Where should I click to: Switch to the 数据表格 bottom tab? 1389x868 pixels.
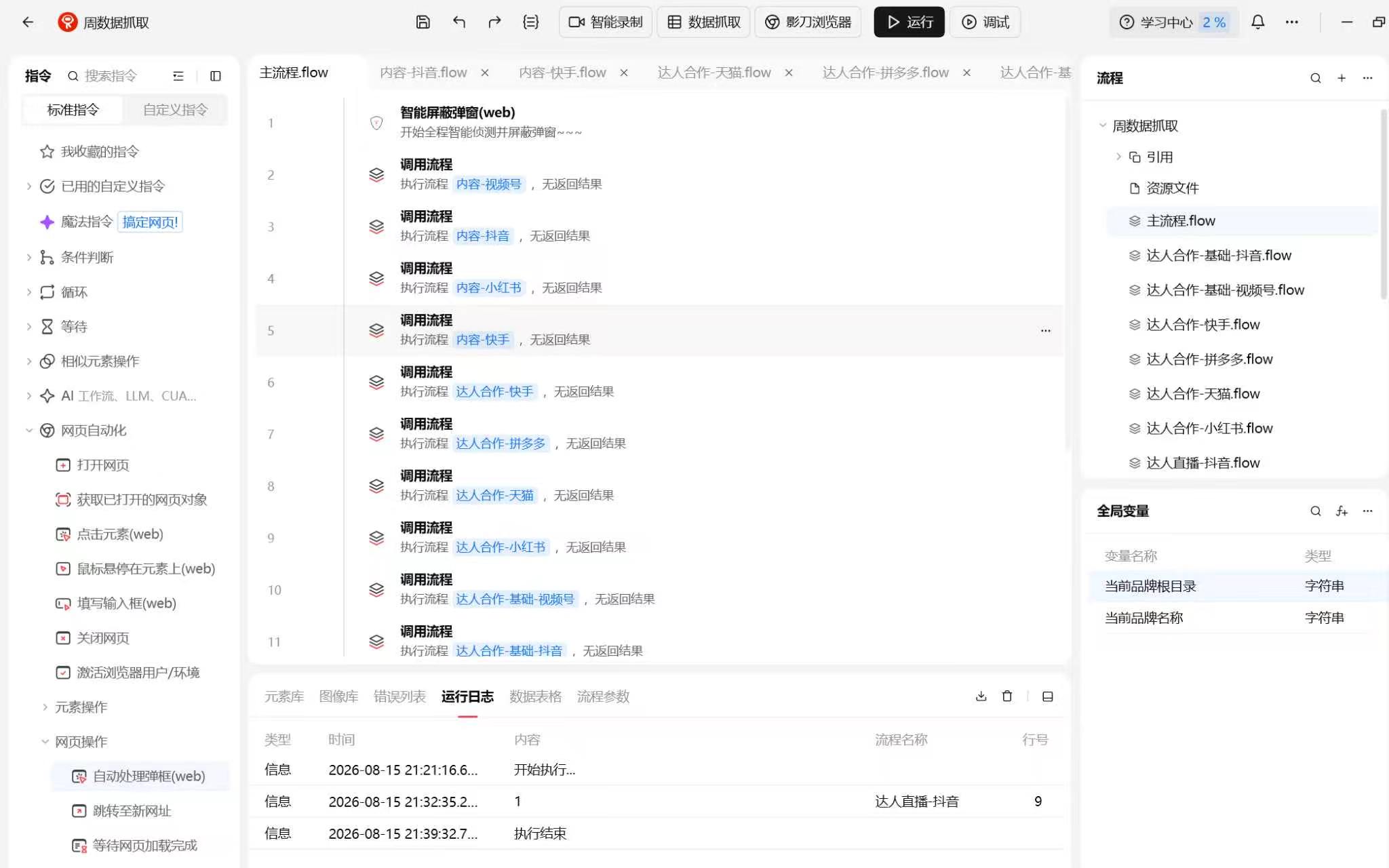point(535,696)
